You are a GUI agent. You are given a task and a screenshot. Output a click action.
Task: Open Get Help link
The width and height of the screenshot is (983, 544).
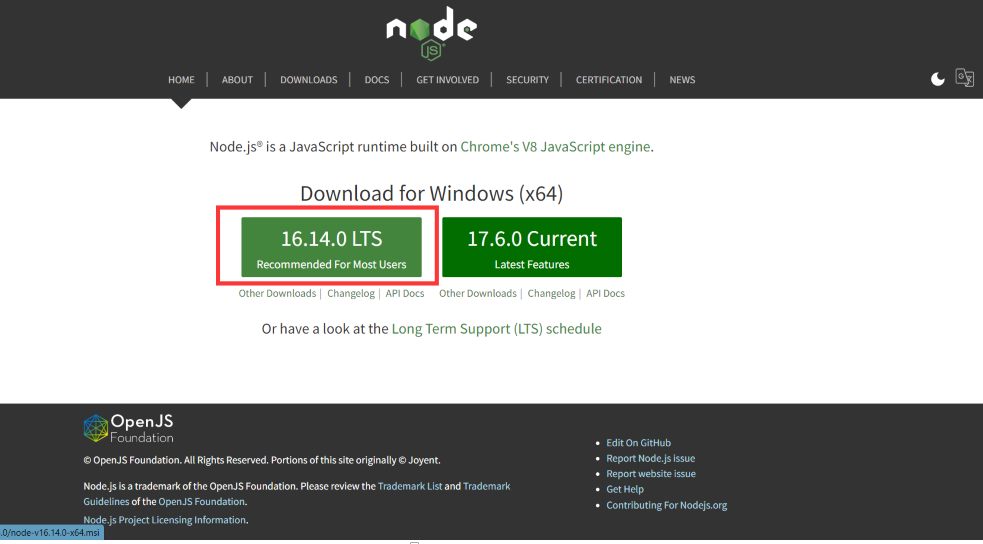coord(624,489)
